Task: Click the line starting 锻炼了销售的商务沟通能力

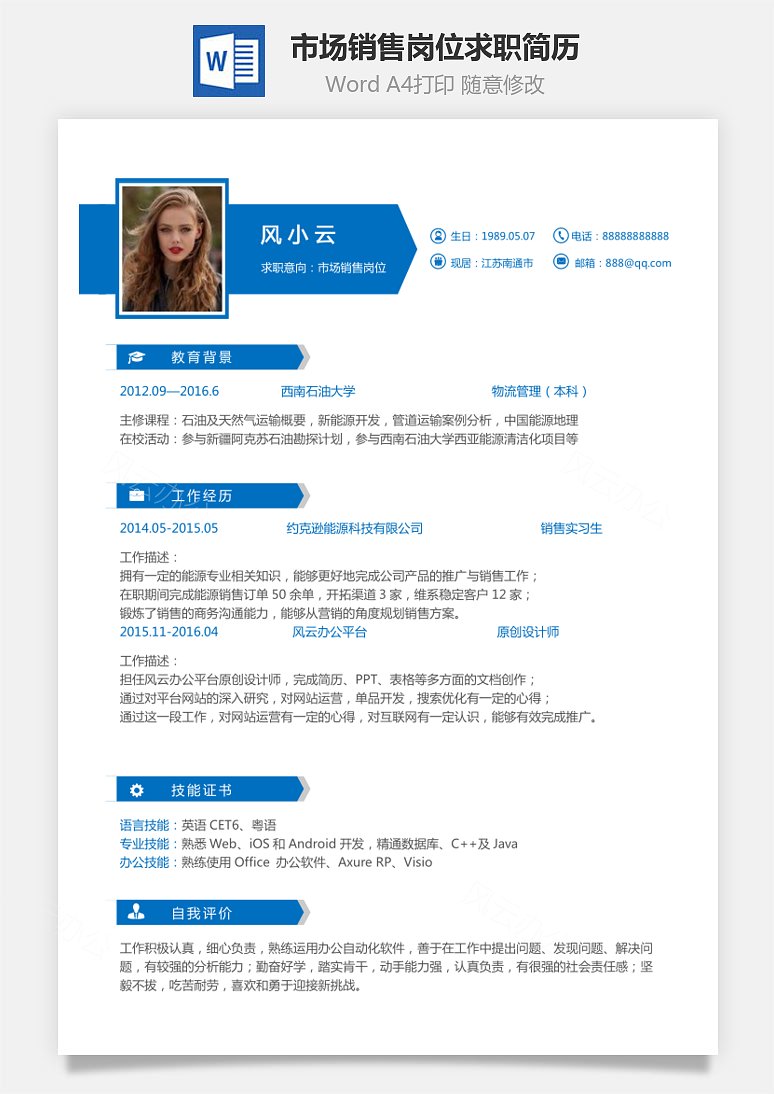Action: [x=290, y=613]
